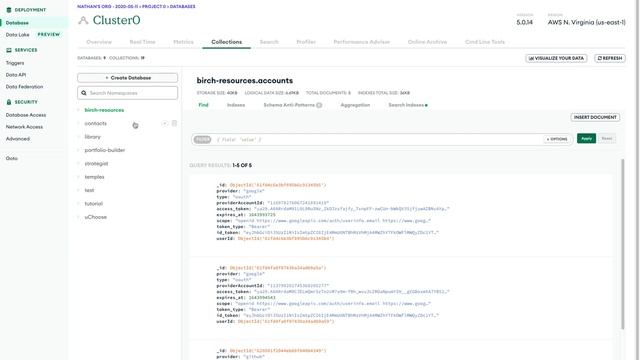Expand the strategist database chevron

tap(79, 164)
